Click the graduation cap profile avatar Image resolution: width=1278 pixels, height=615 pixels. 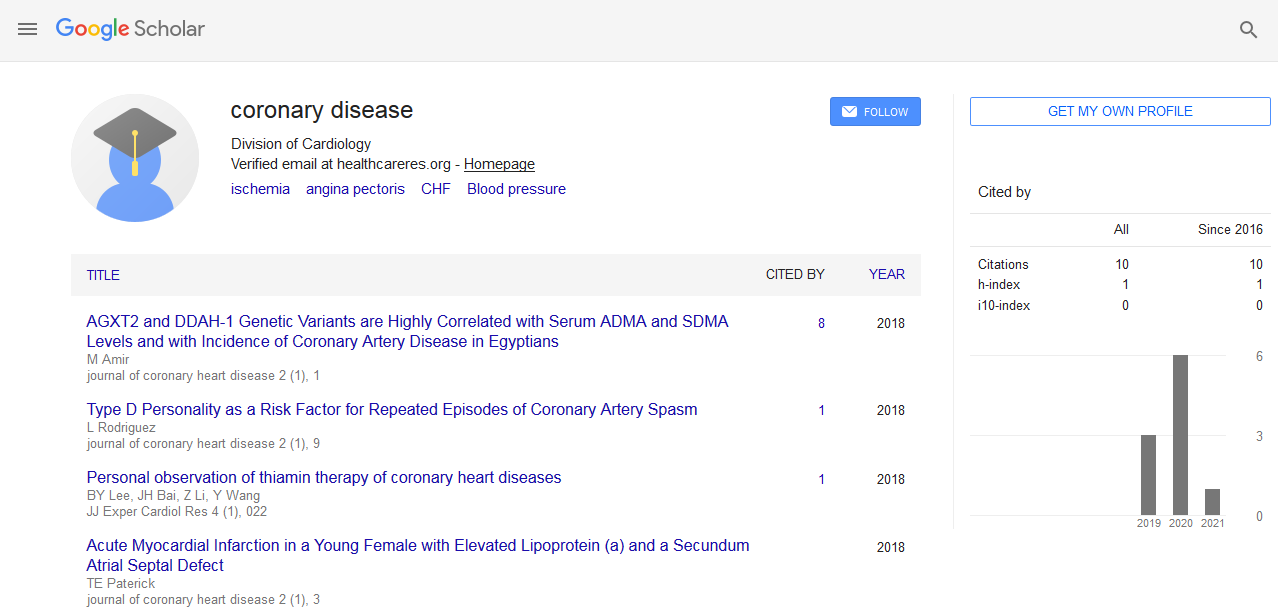[x=134, y=157]
